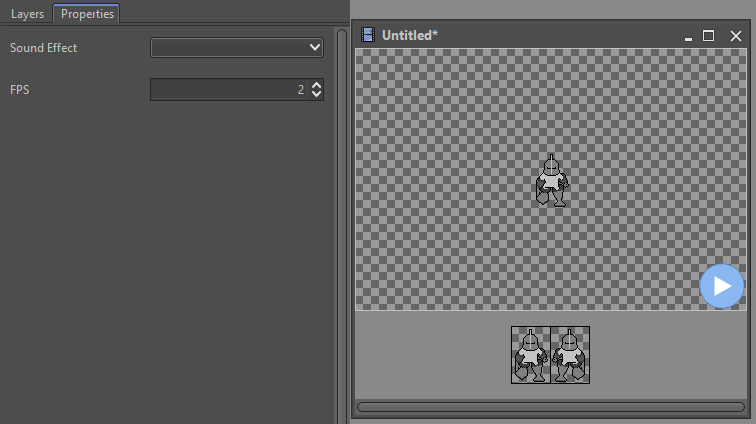Click the Untitled window film icon
This screenshot has width=756, height=424.
368,35
